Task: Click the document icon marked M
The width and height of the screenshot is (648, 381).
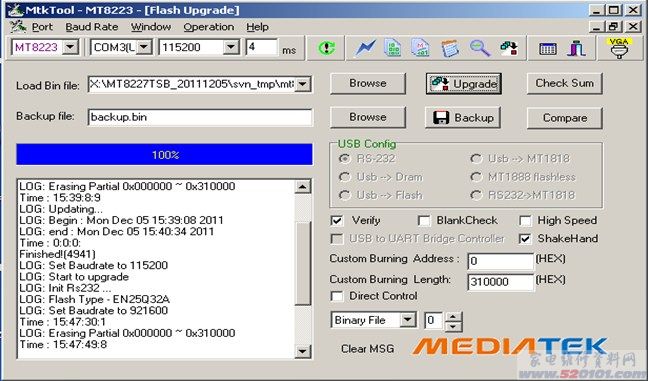Action: (x=421, y=48)
